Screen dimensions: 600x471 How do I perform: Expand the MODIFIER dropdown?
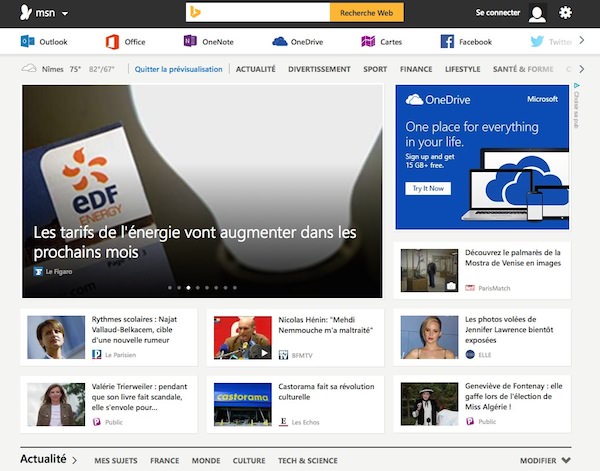[545, 461]
